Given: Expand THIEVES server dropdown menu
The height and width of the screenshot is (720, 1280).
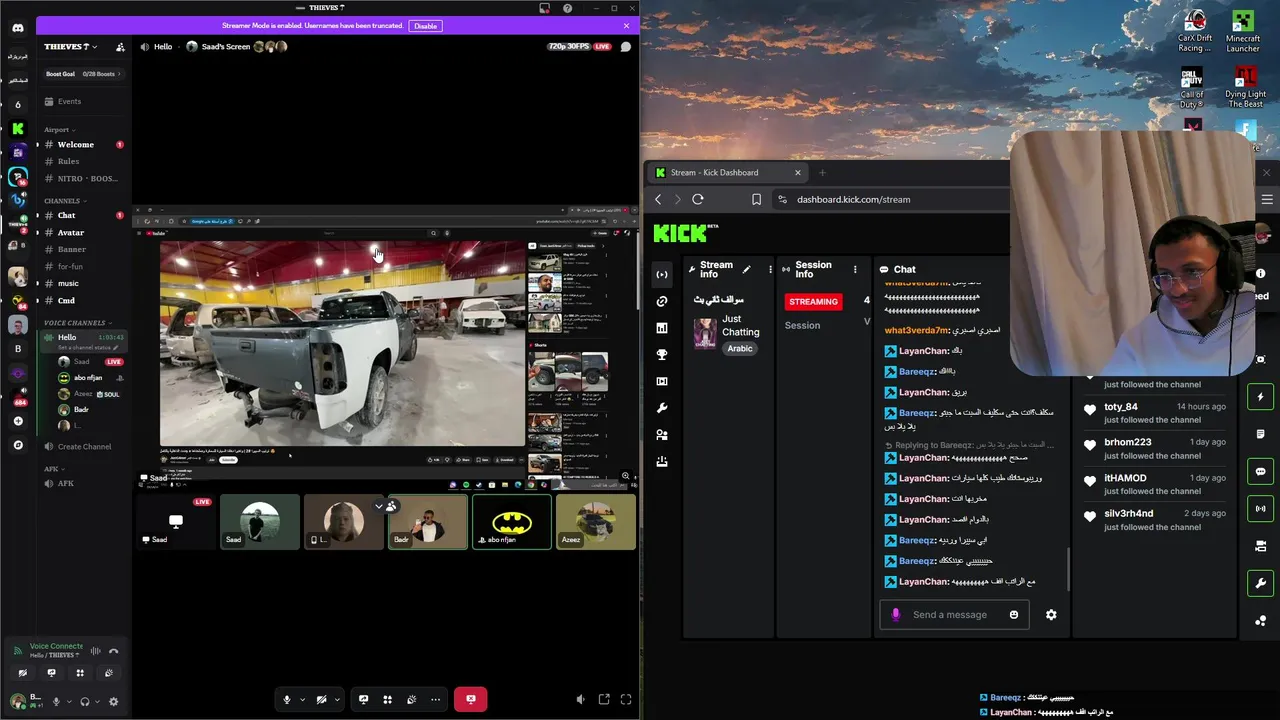Looking at the screenshot, I should (x=71, y=47).
